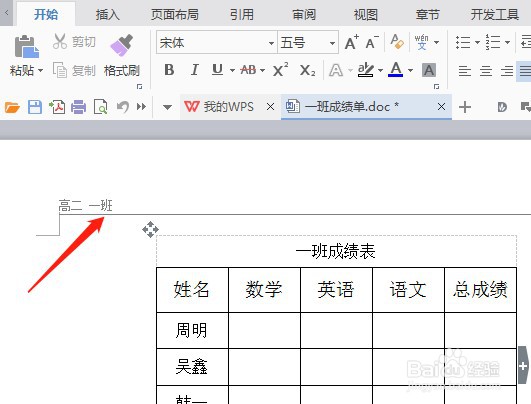This screenshot has width=531, height=404.
Task: Open the 引用 ribbon tab
Action: tap(241, 15)
